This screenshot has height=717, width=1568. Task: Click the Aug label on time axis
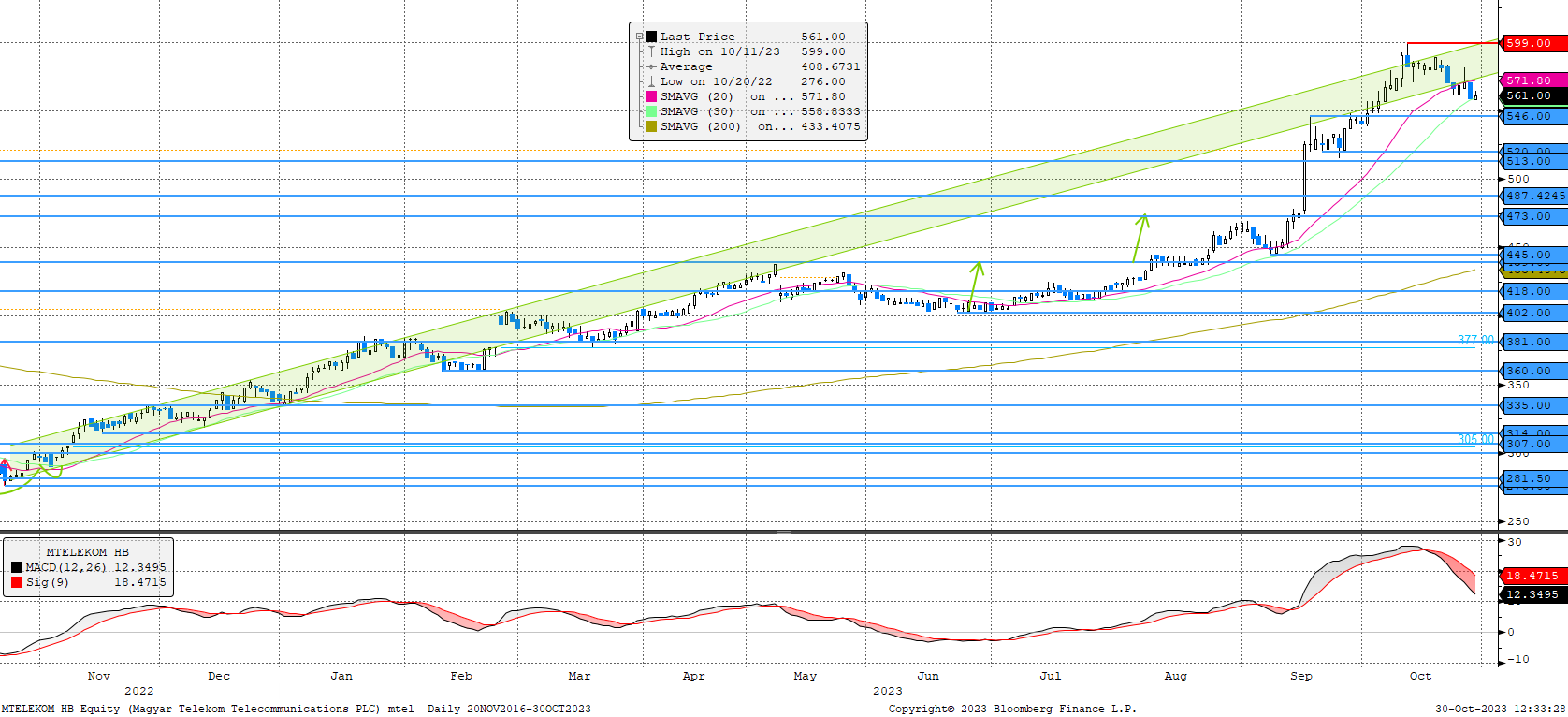point(1176,676)
